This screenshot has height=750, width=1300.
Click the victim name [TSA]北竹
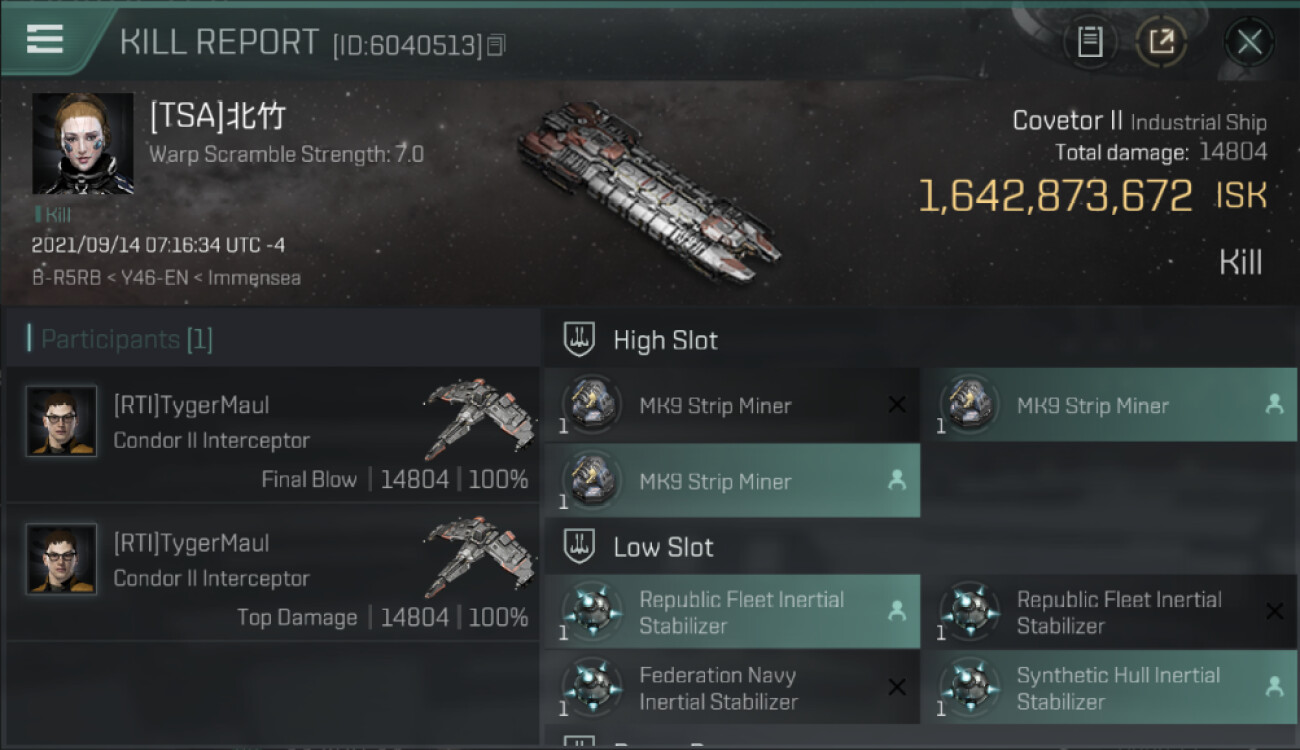[217, 117]
